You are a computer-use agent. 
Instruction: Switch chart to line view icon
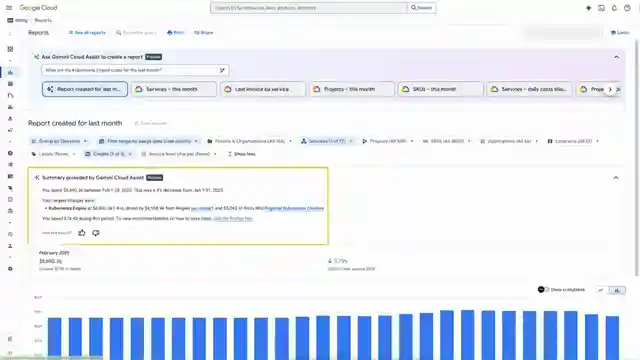point(600,290)
